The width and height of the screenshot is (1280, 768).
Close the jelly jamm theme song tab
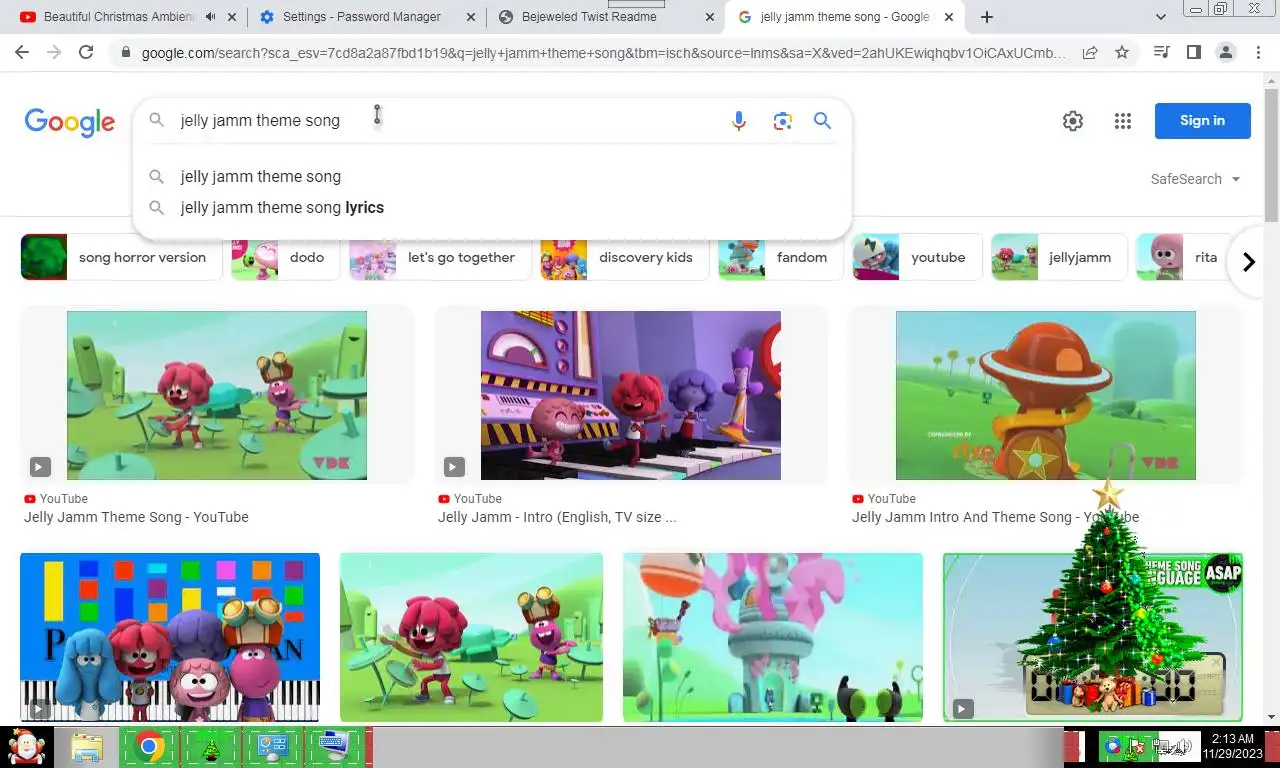[x=949, y=17]
